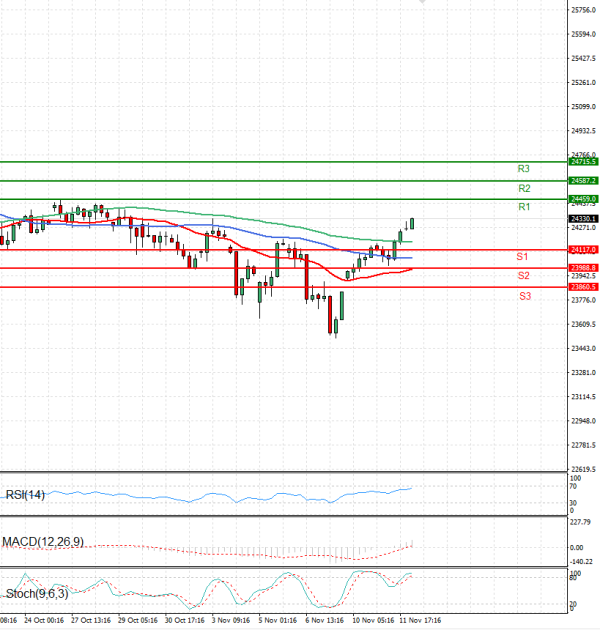Click the R2 resistance label

(523, 188)
